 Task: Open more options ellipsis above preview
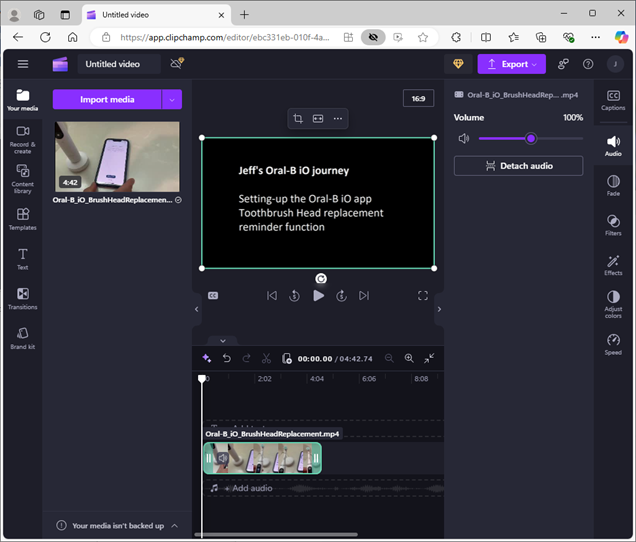(337, 118)
